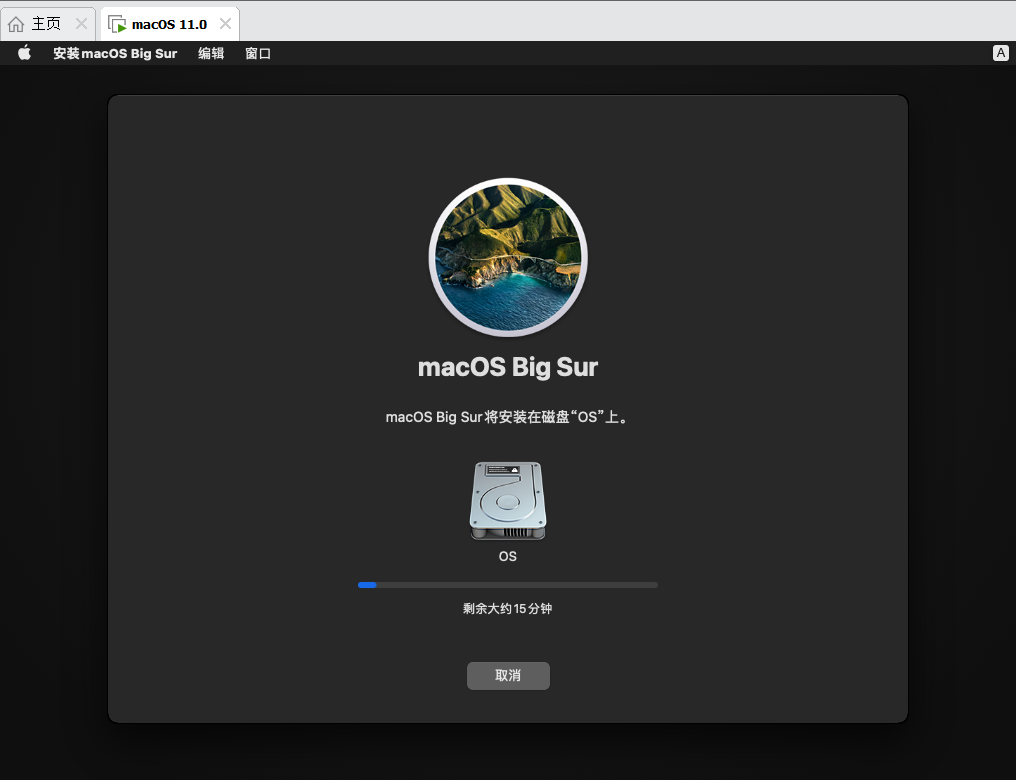Screen dimensions: 1016x780
Task: Close the macOS 11.0 tab
Action: [225, 24]
